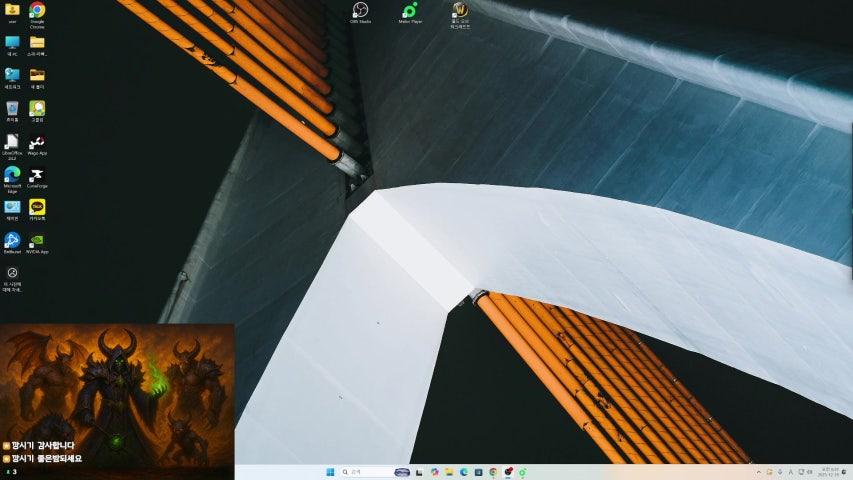This screenshot has width=853, height=480.
Task: Click the demon warlock image overlay
Action: point(117,385)
